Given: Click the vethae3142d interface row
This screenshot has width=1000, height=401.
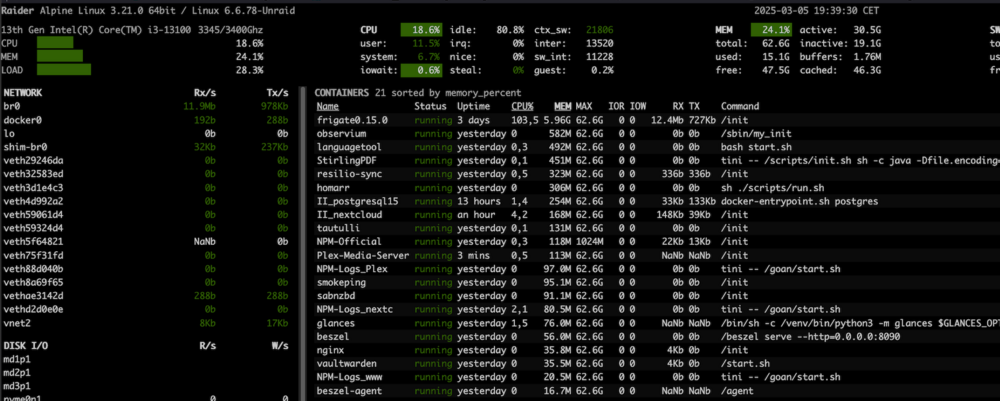Looking at the screenshot, I should 145,296.
